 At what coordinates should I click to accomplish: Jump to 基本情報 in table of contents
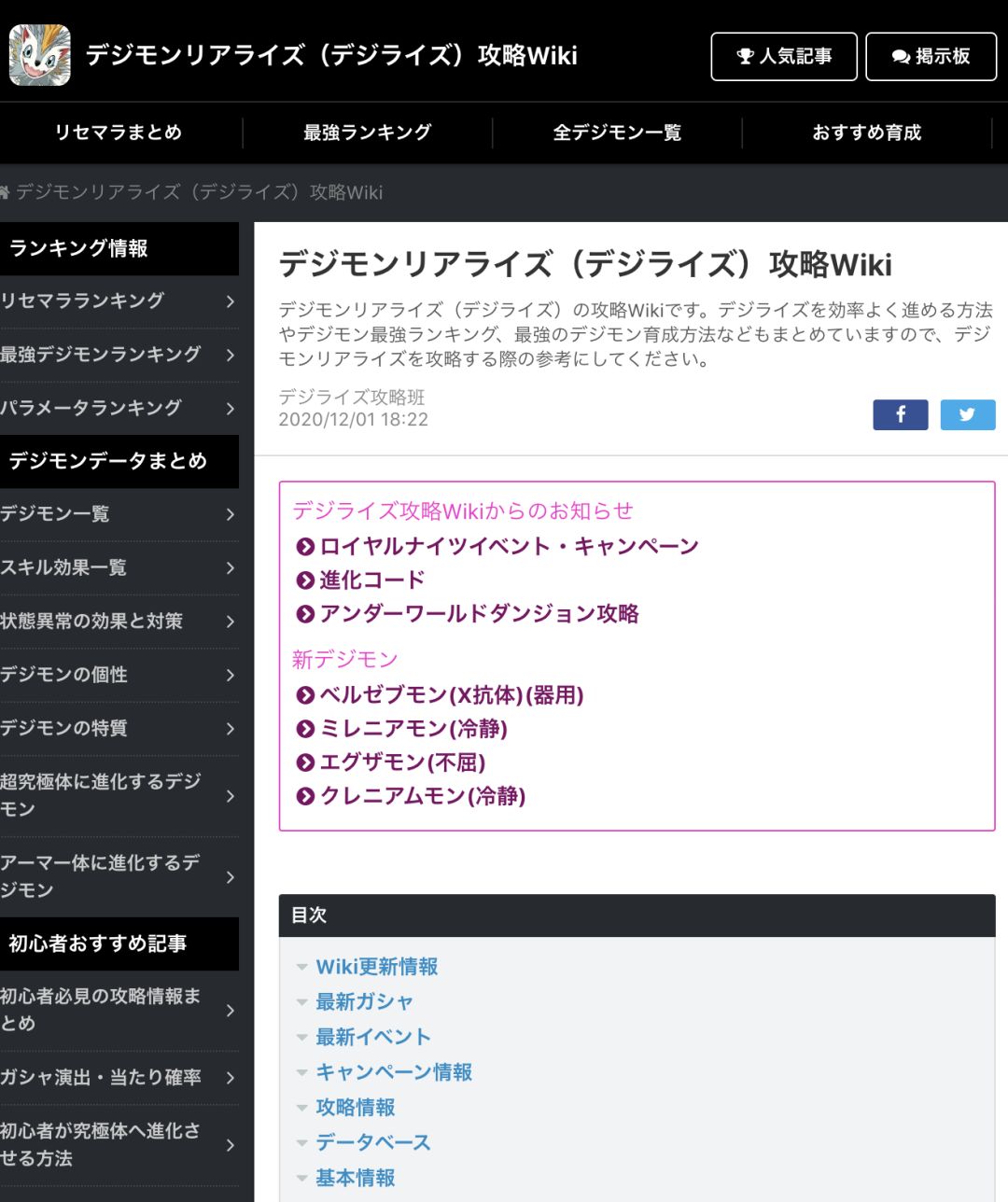(x=356, y=1178)
